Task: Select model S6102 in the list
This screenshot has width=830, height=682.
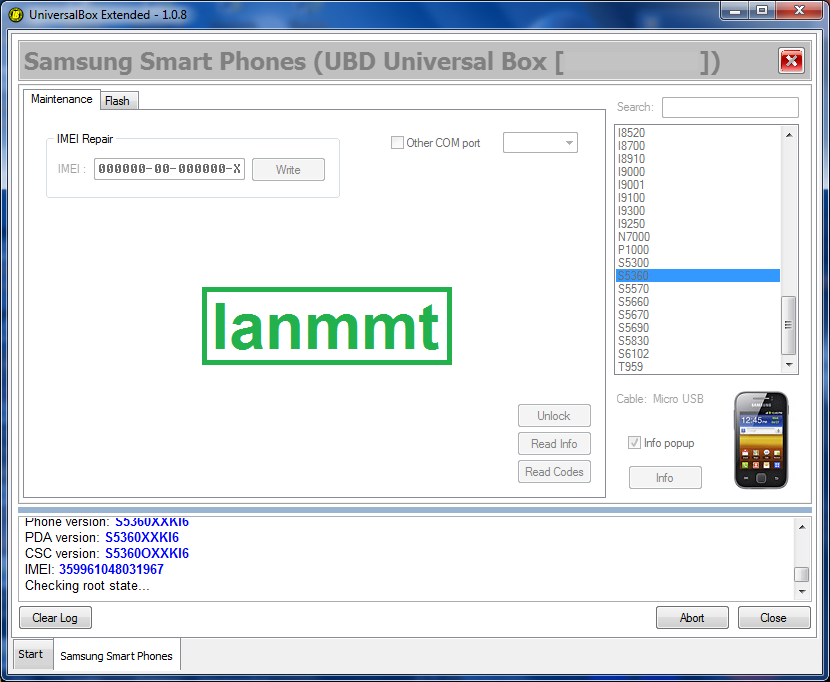Action: (x=698, y=353)
